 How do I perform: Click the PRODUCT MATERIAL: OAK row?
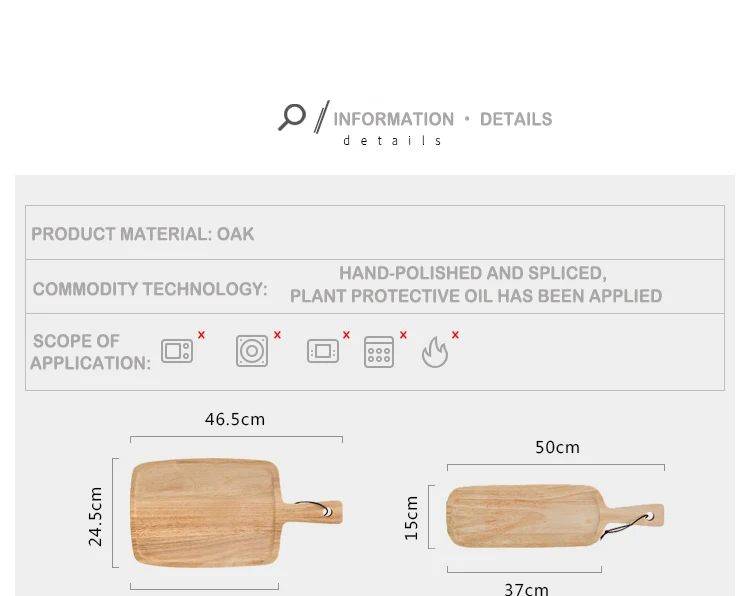375,233
